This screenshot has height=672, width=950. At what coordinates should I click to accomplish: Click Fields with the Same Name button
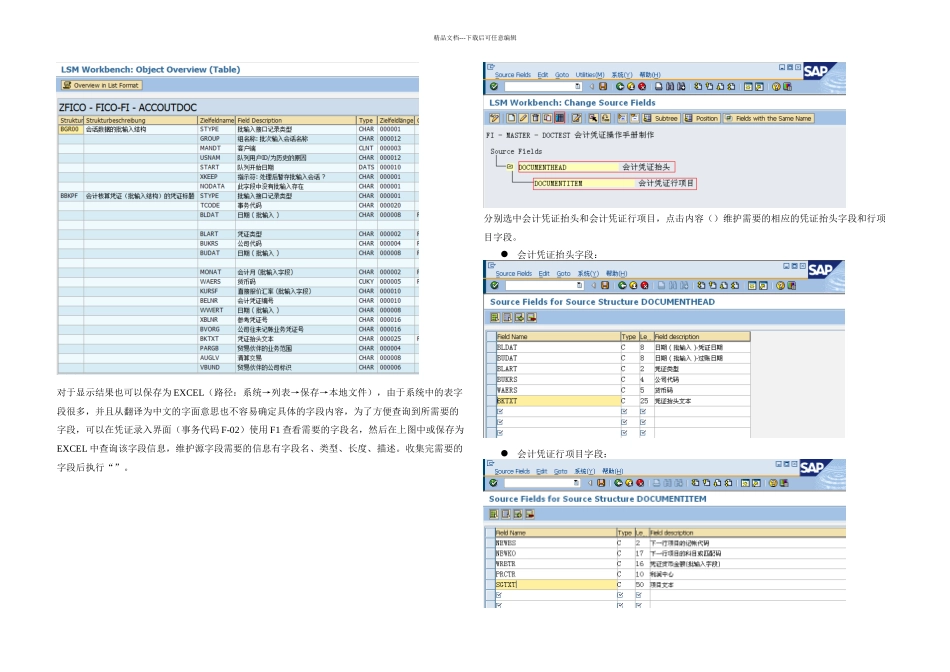click(768, 118)
